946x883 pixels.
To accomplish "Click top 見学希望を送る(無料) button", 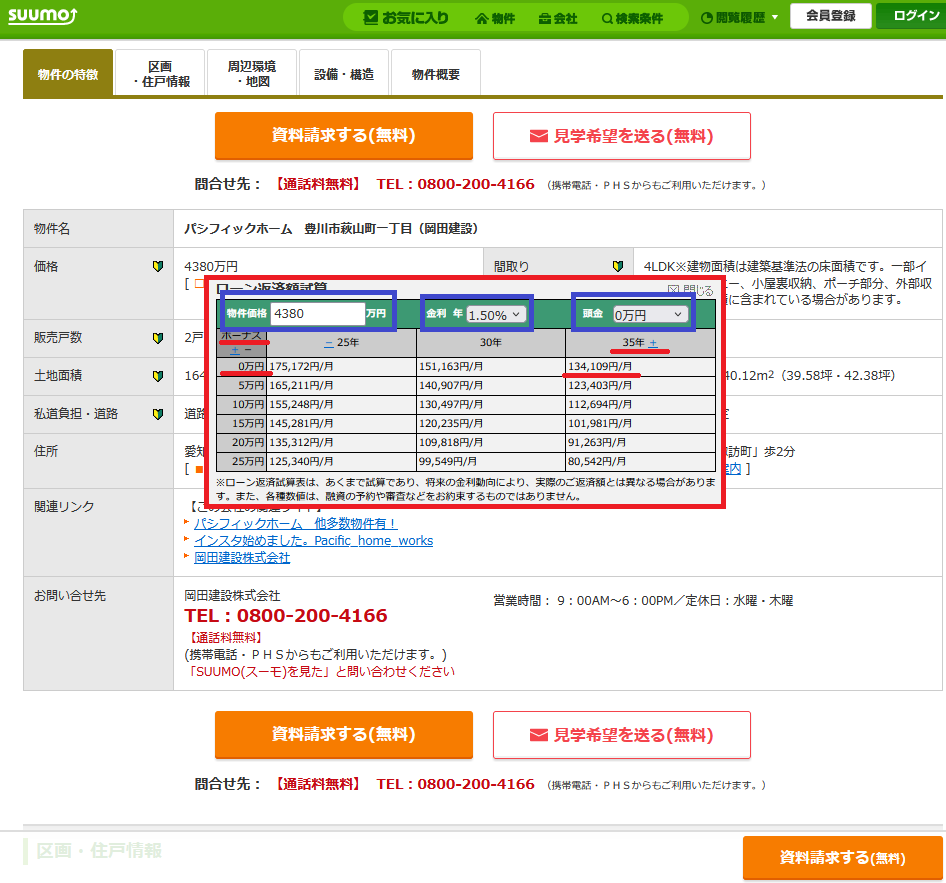I will tap(621, 136).
